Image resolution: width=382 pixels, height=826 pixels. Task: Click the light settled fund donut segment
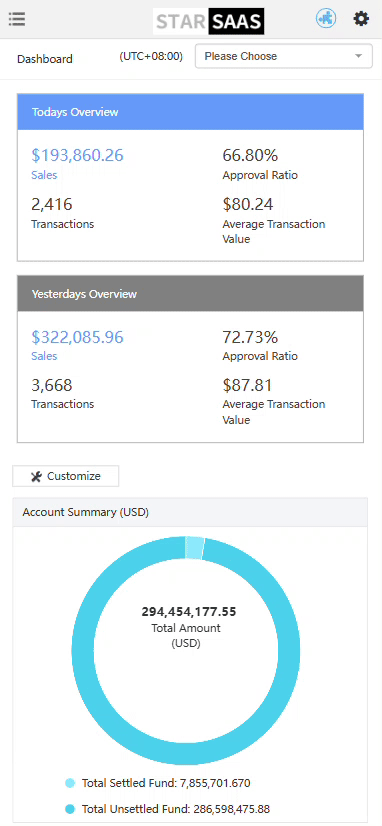click(194, 548)
